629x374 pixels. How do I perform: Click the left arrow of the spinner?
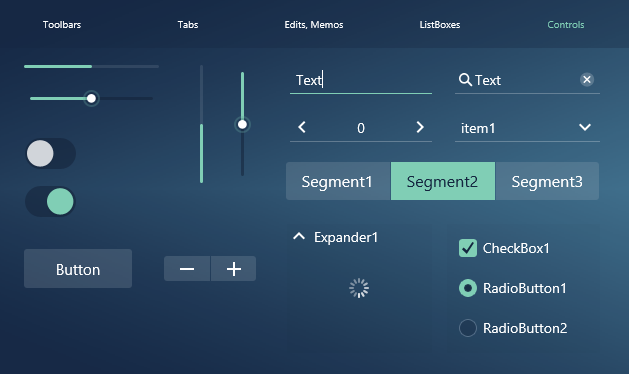[302, 127]
